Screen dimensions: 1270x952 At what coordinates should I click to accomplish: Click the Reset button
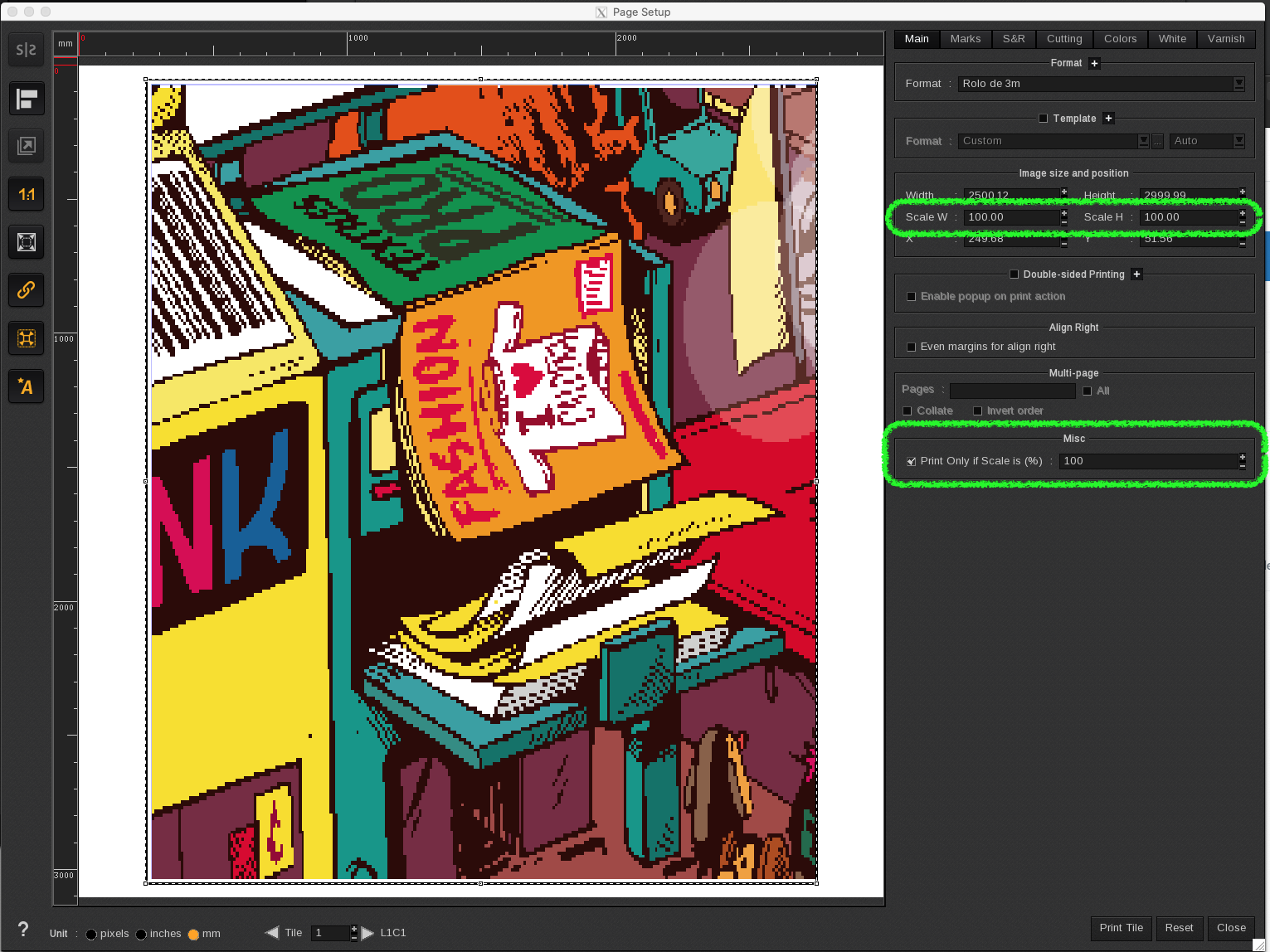click(1180, 928)
